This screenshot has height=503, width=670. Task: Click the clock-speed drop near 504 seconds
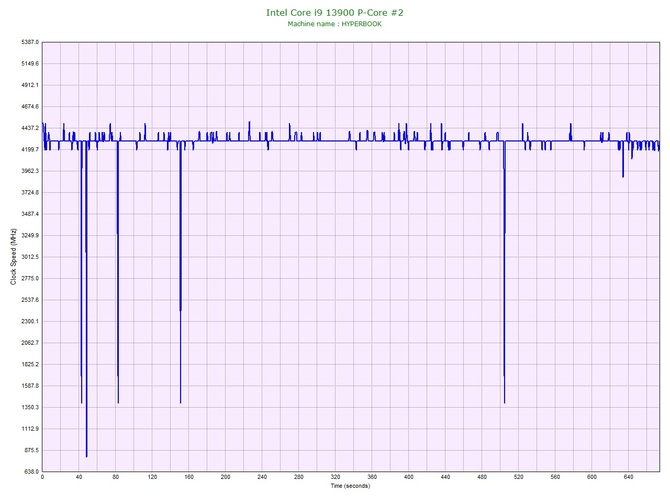pyautogui.click(x=505, y=272)
